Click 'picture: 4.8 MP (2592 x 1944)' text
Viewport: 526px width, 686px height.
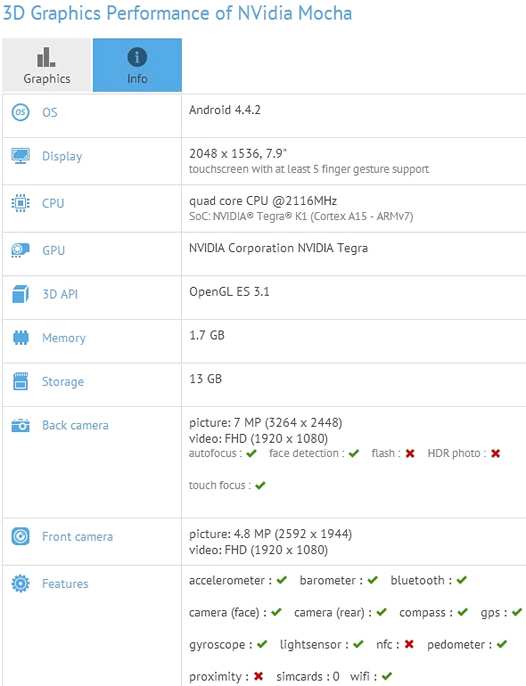pyautogui.click(x=270, y=534)
